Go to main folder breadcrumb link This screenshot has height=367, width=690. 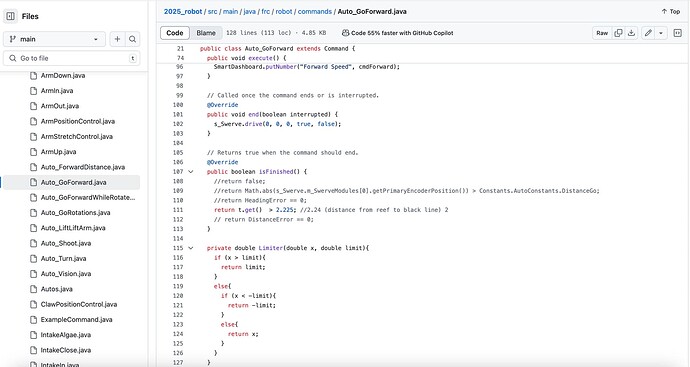[230, 11]
